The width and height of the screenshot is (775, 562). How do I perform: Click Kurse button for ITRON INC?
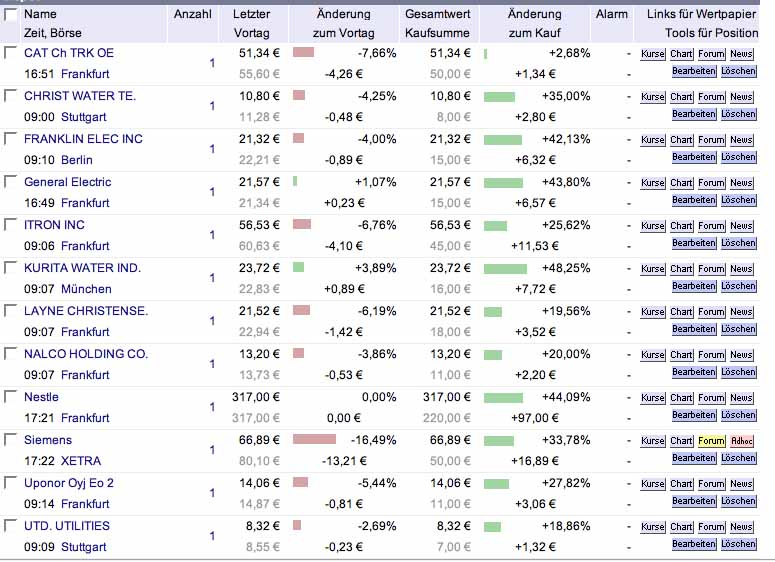point(653,226)
